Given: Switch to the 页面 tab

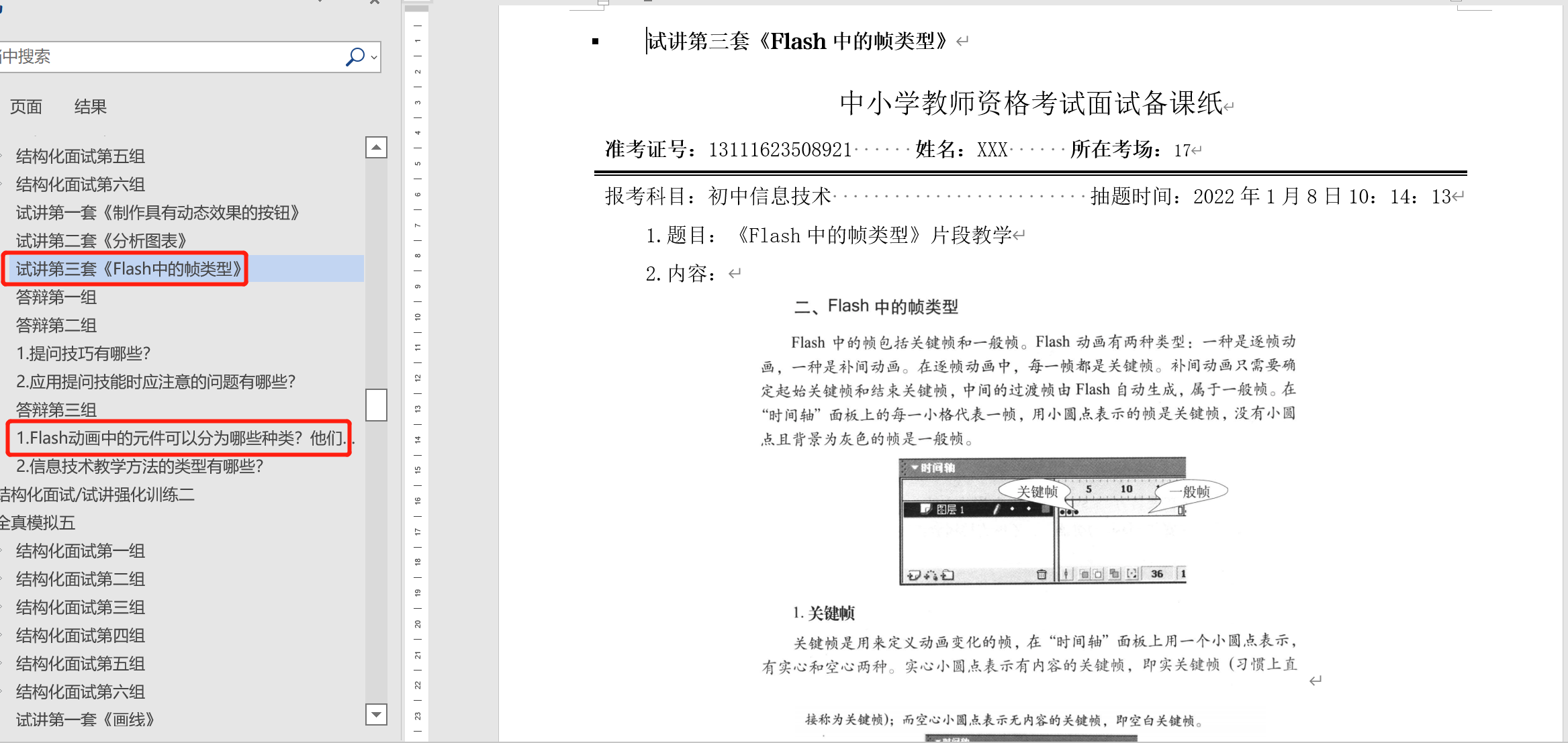Looking at the screenshot, I should [x=26, y=107].
